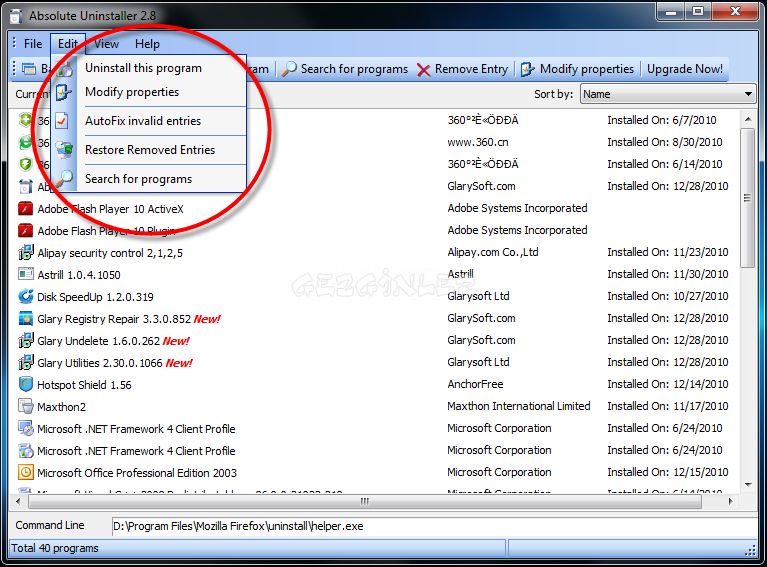Click the toolbar Search for programs magnifier icon
The width and height of the screenshot is (767, 567).
tap(289, 69)
